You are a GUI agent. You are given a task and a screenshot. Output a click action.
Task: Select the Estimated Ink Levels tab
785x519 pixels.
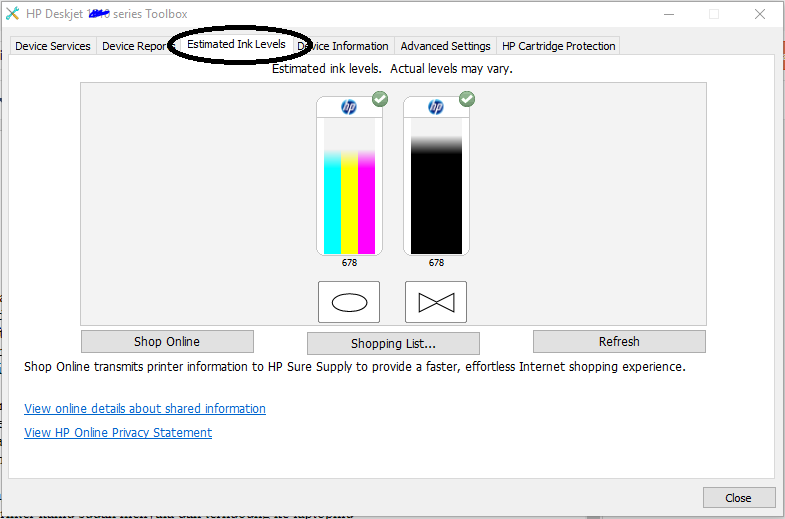(x=236, y=44)
